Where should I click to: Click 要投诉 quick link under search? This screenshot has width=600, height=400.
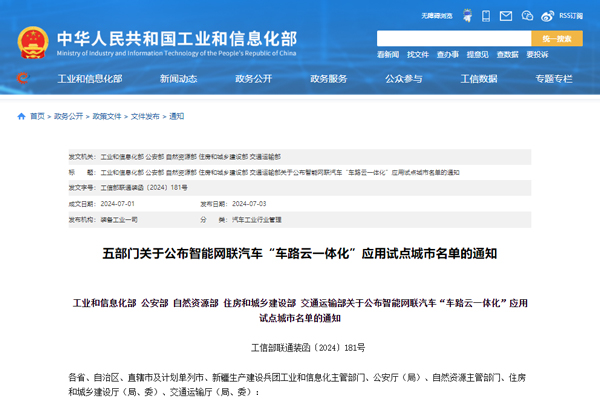[x=537, y=55]
